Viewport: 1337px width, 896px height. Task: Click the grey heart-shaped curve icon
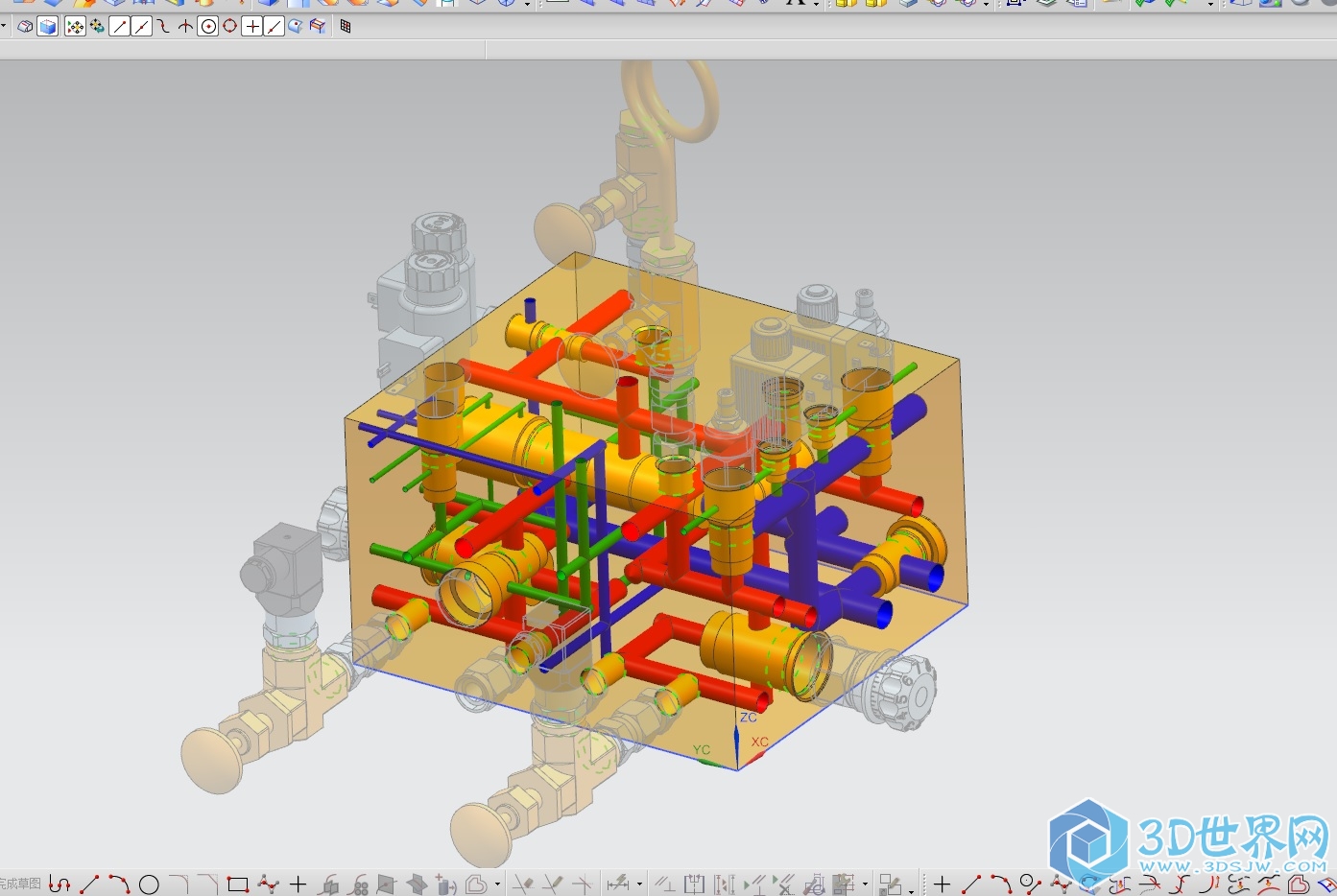point(476,884)
